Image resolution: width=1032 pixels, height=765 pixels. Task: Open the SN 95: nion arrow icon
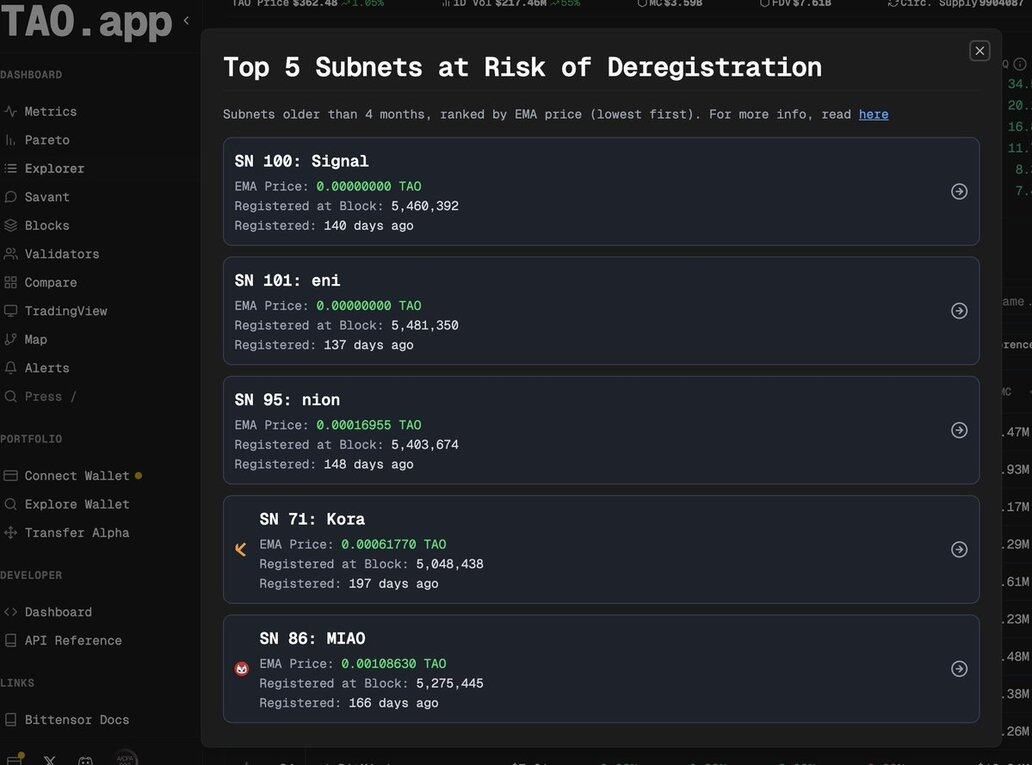959,430
